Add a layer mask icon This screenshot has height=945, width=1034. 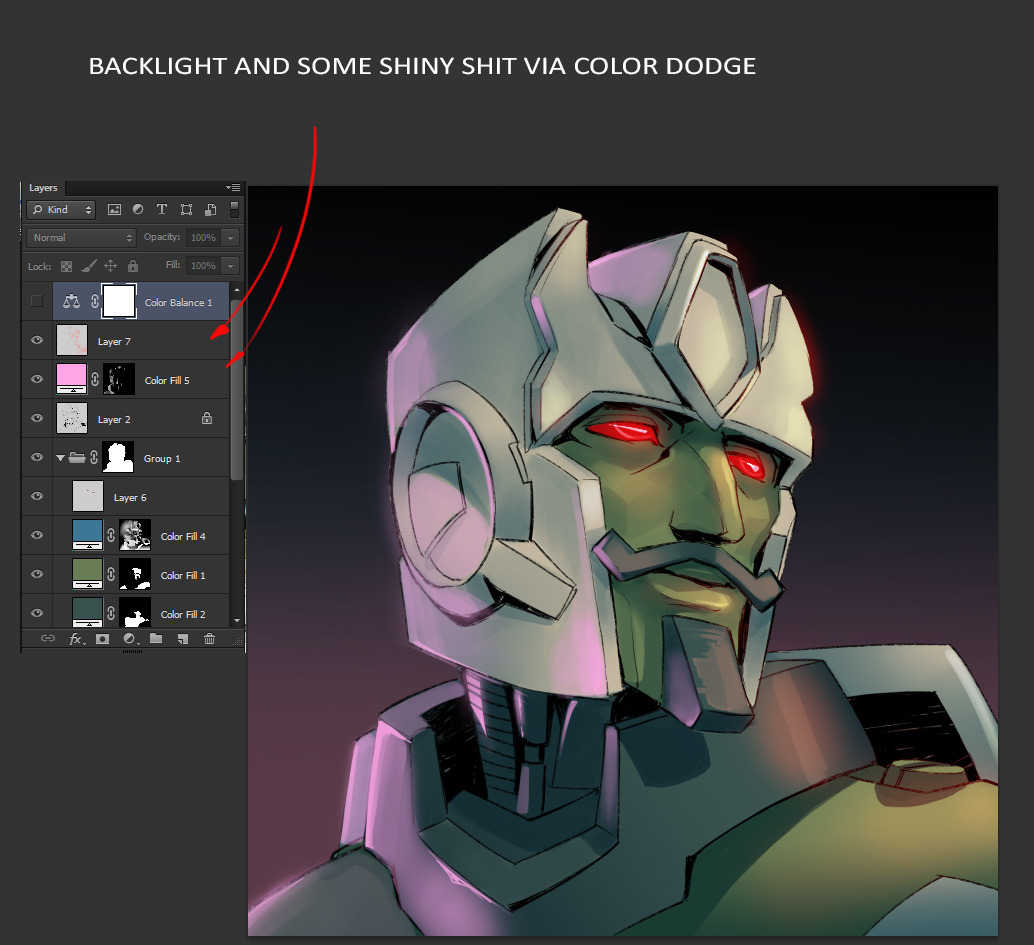tap(102, 638)
